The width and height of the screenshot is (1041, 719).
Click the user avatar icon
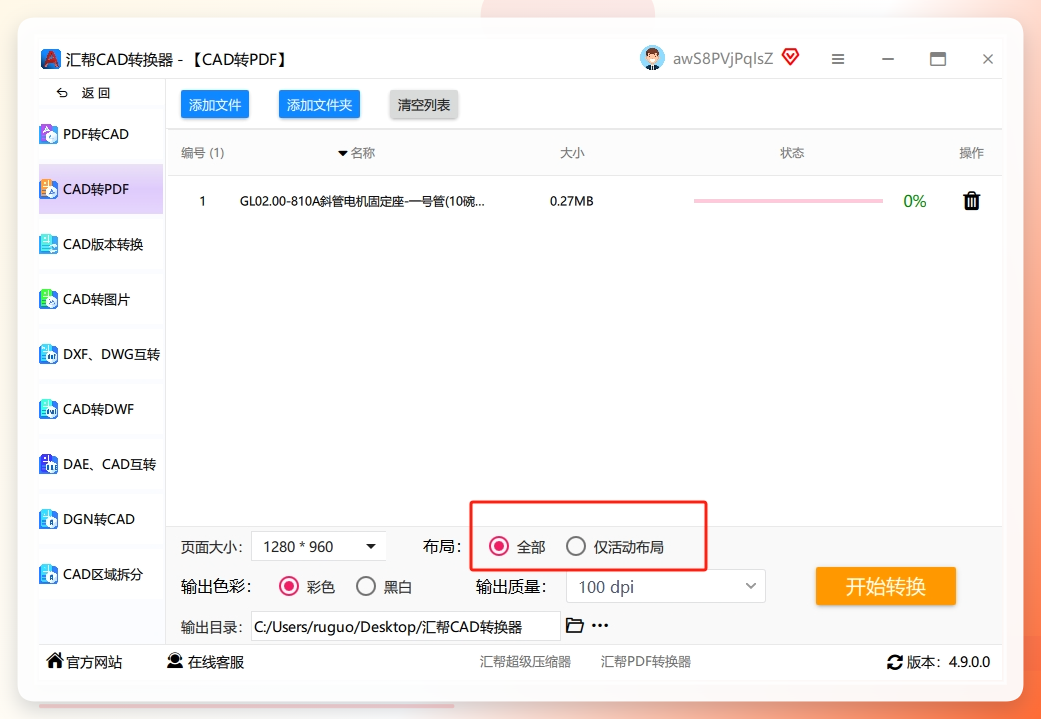tap(652, 58)
